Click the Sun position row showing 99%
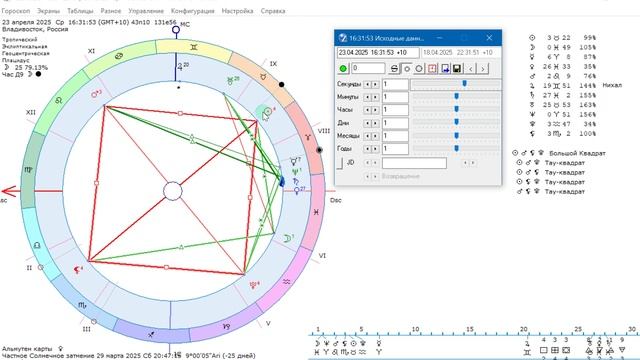 tap(562, 38)
